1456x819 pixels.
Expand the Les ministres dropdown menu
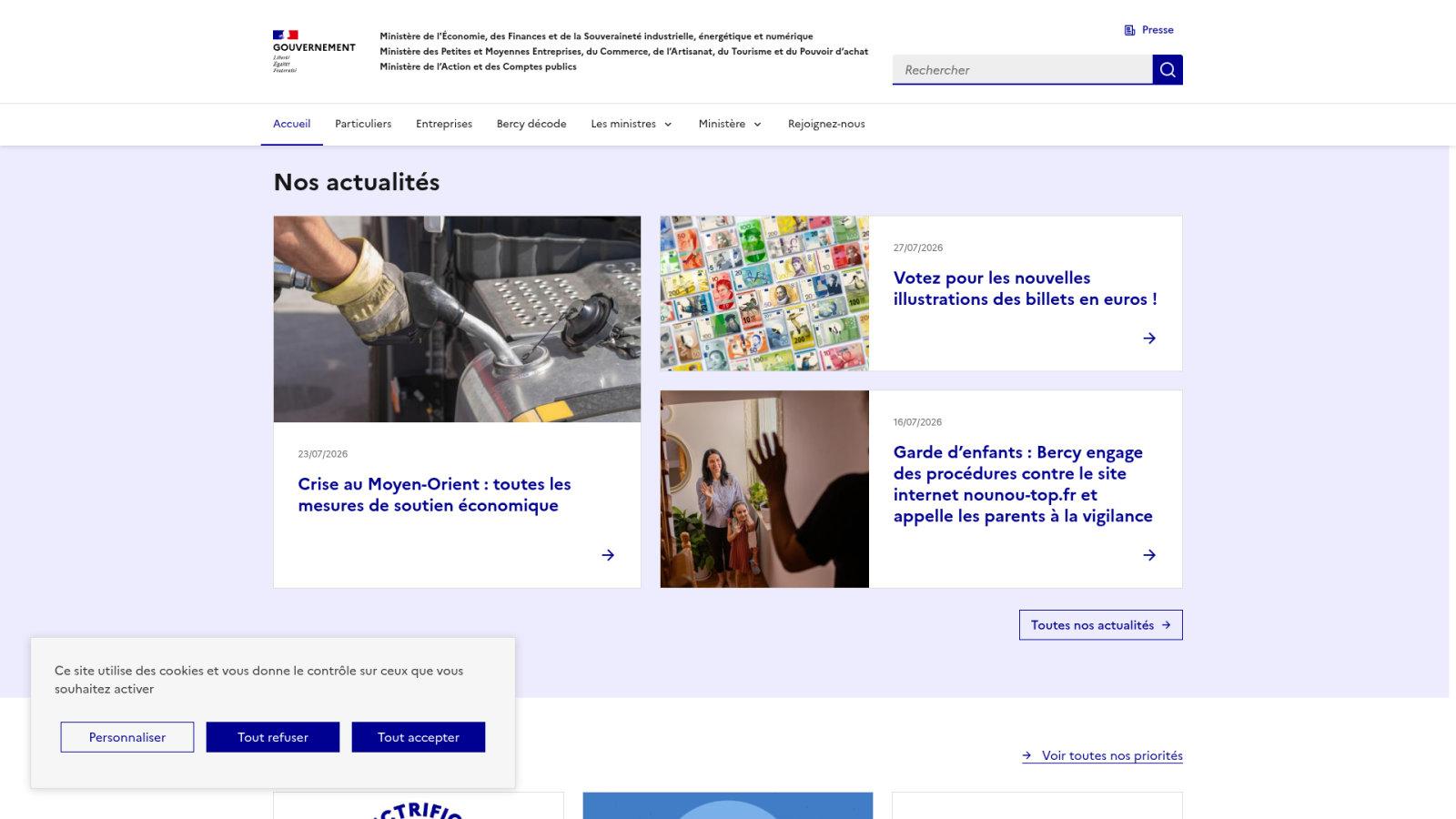pyautogui.click(x=632, y=124)
